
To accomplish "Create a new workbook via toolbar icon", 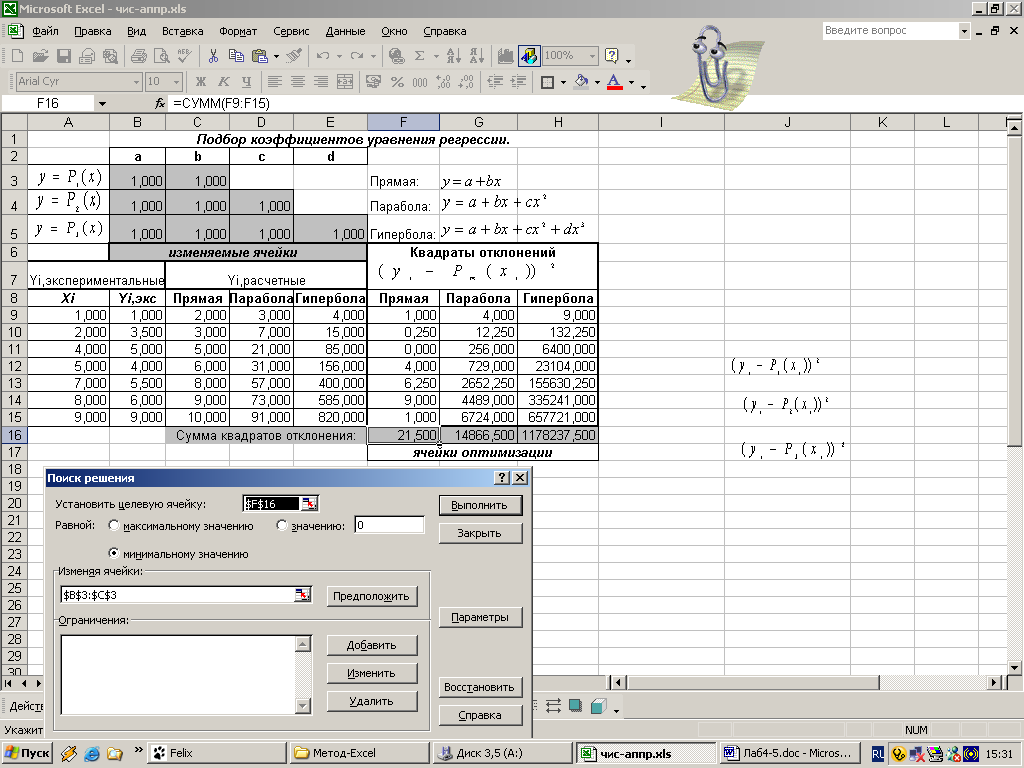I will pos(18,56).
